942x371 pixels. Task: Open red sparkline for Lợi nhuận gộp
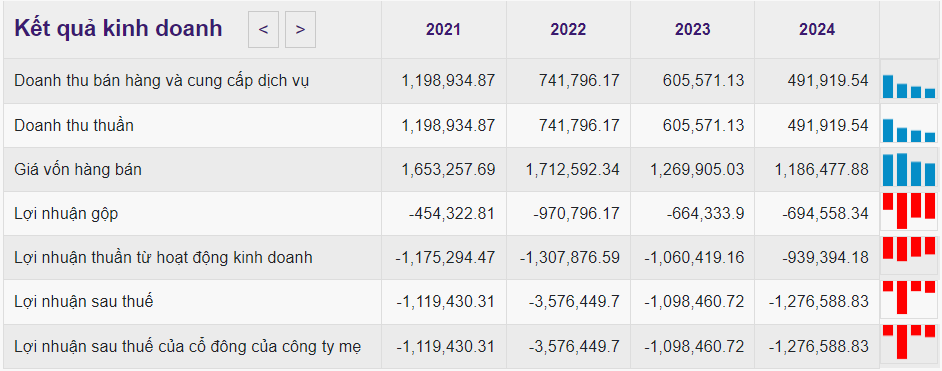point(909,213)
